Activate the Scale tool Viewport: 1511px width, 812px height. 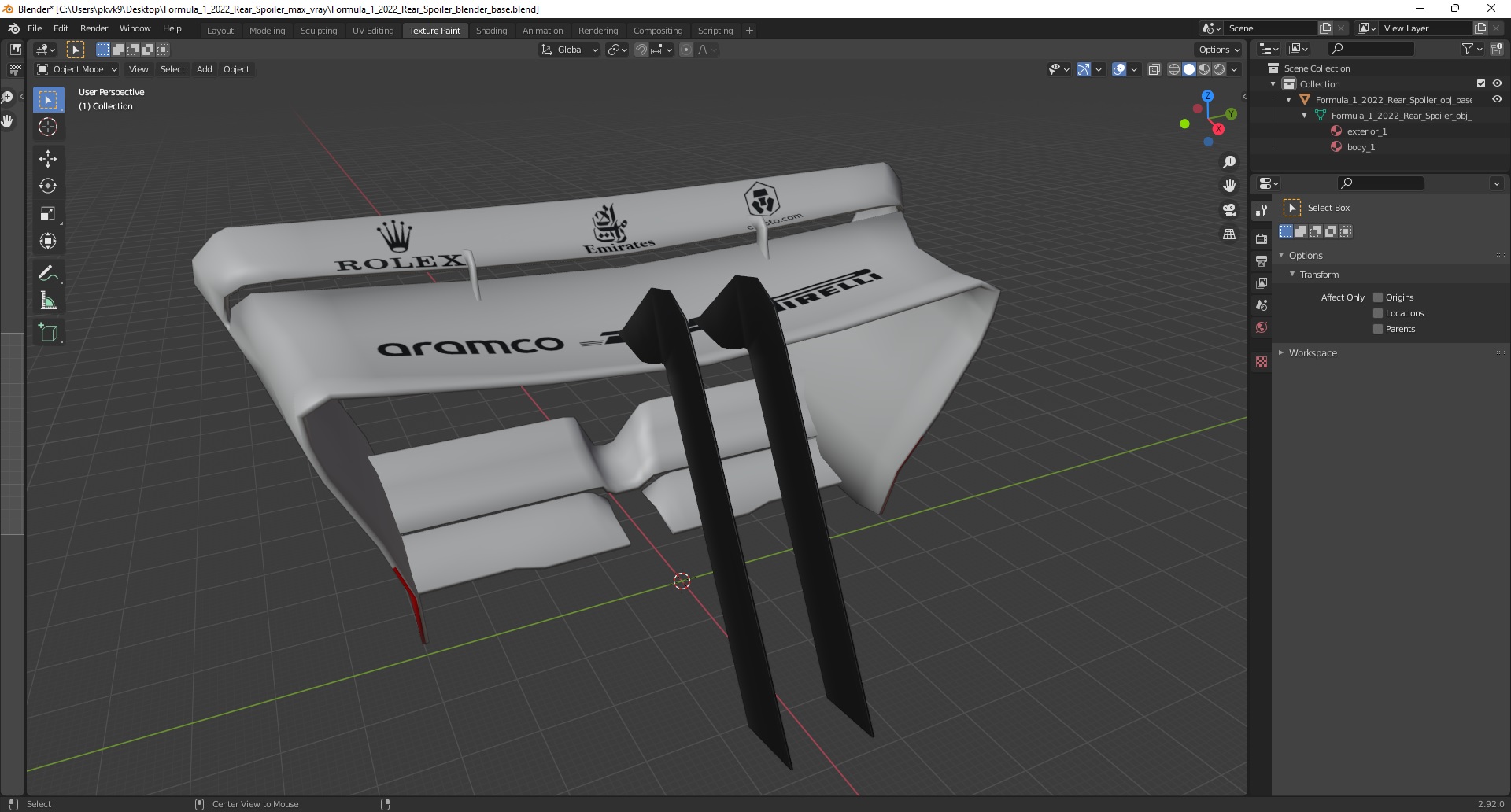pos(48,213)
